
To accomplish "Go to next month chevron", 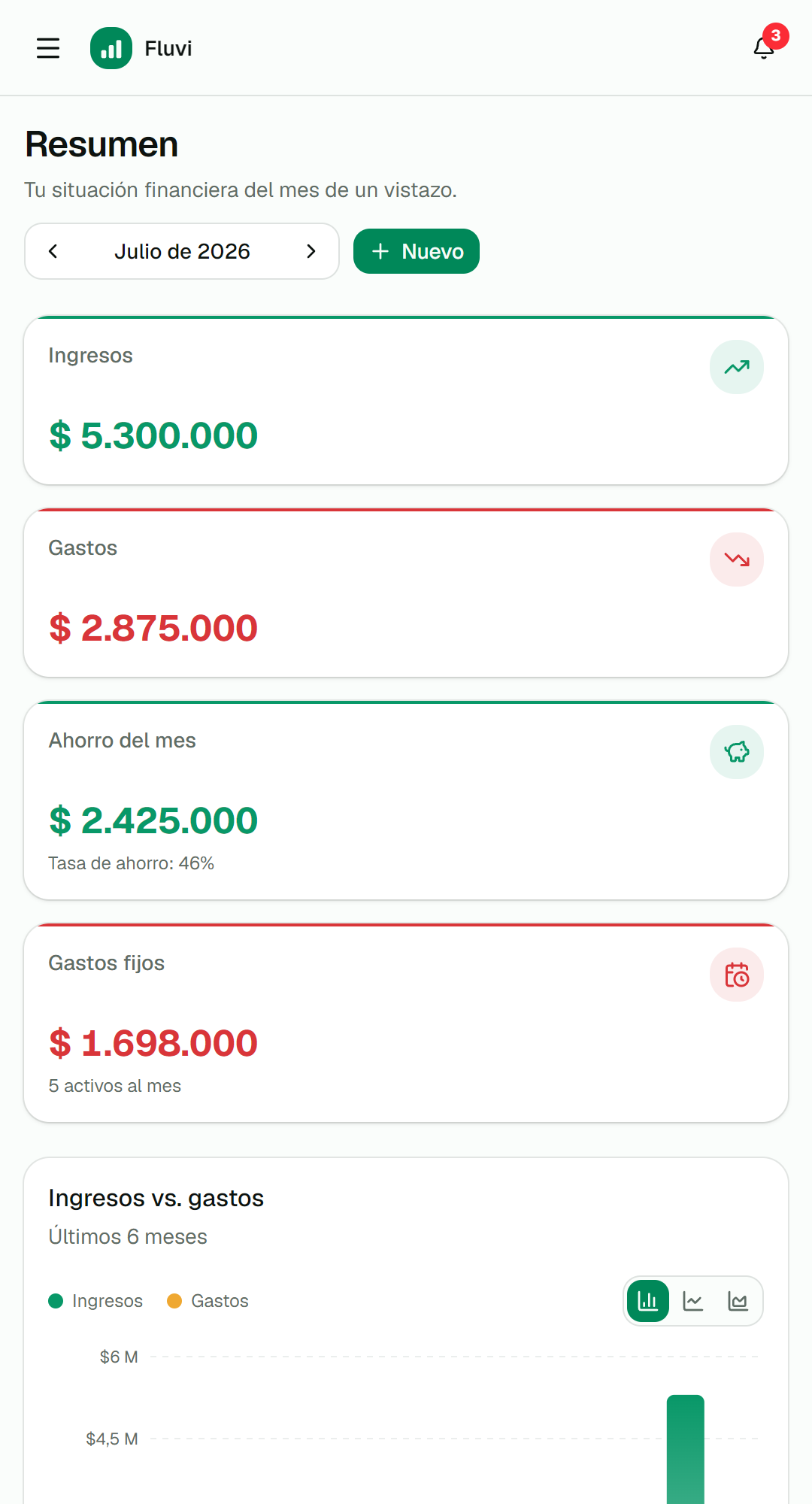I will coord(311,251).
